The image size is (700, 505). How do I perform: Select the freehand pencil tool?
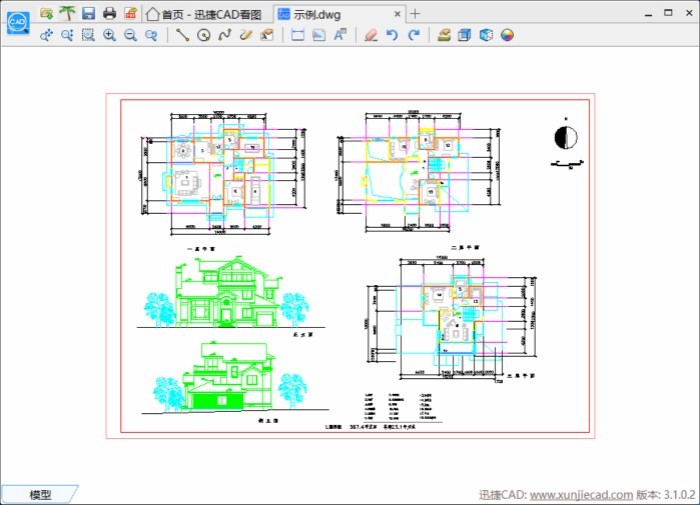coord(246,35)
